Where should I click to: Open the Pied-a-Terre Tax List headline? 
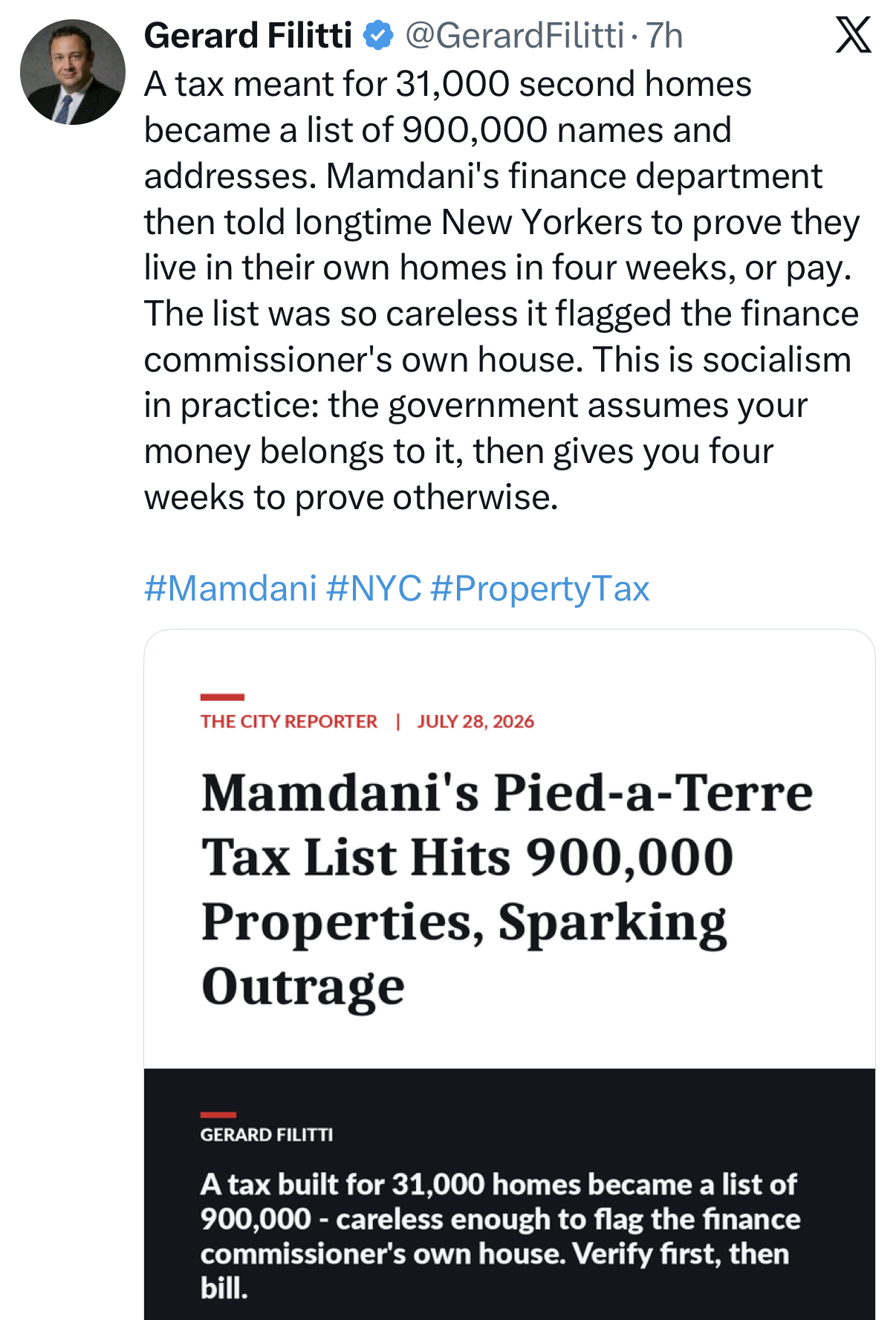pos(507,889)
